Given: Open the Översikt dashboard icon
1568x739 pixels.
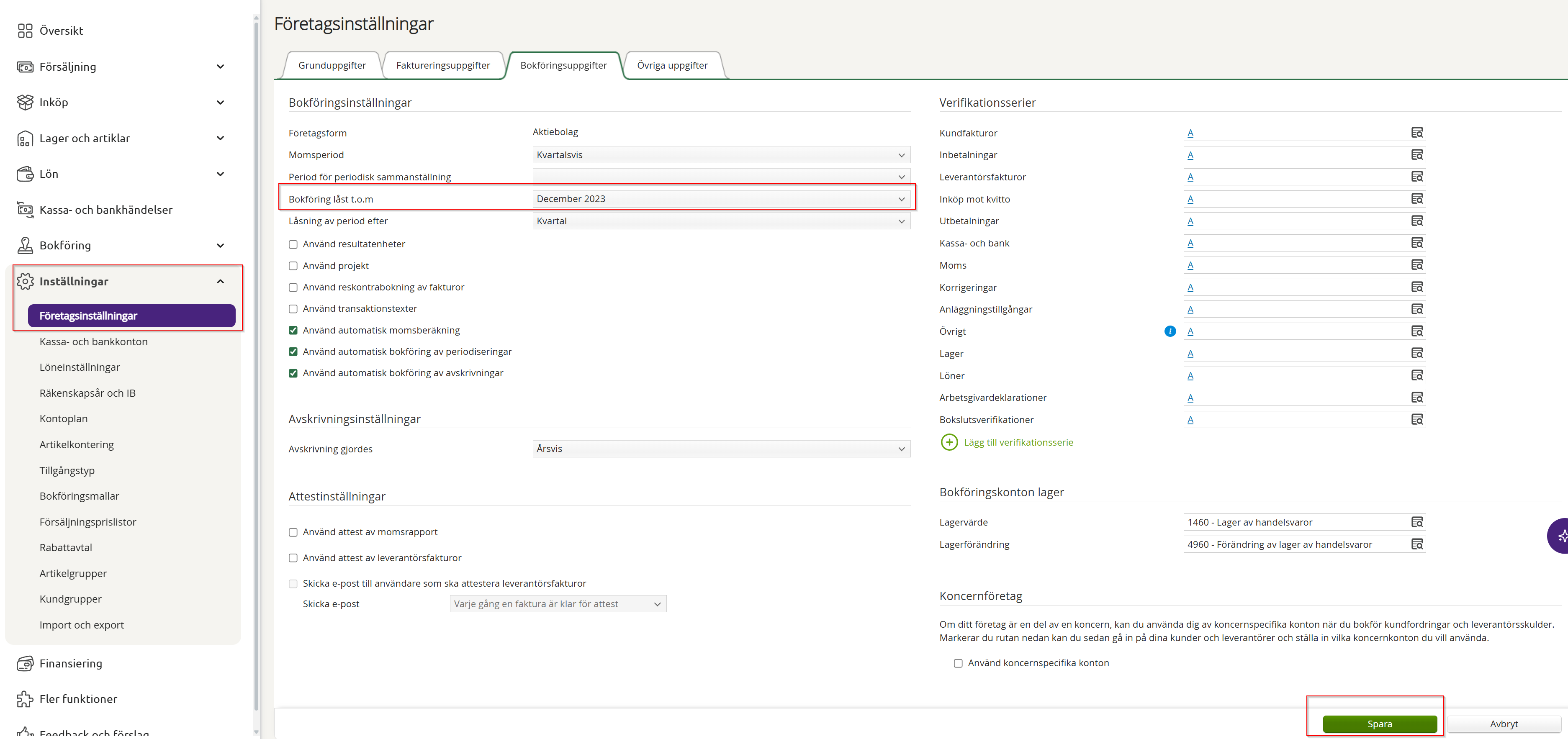Looking at the screenshot, I should point(25,31).
